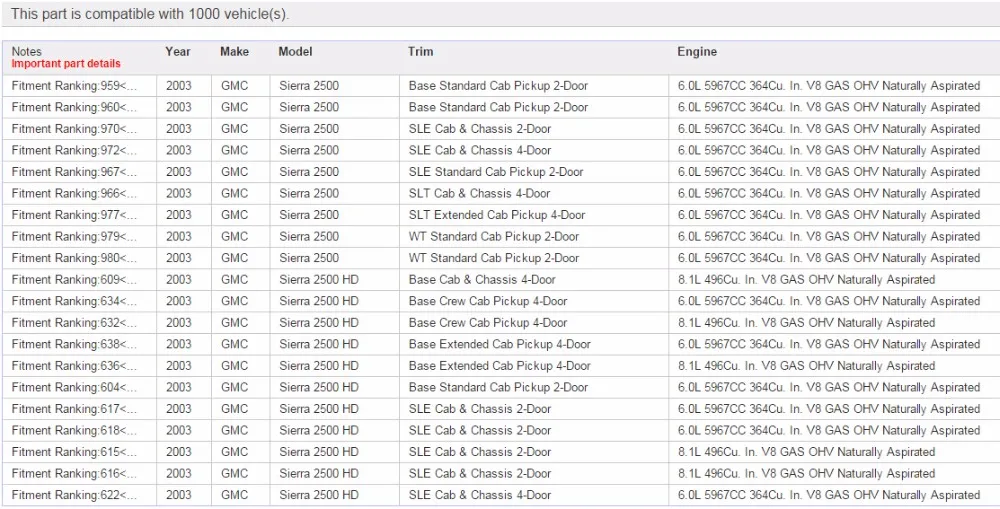1000x509 pixels.
Task: Select the 'Fitment Ranking:959' notes cell
Action: tap(80, 85)
